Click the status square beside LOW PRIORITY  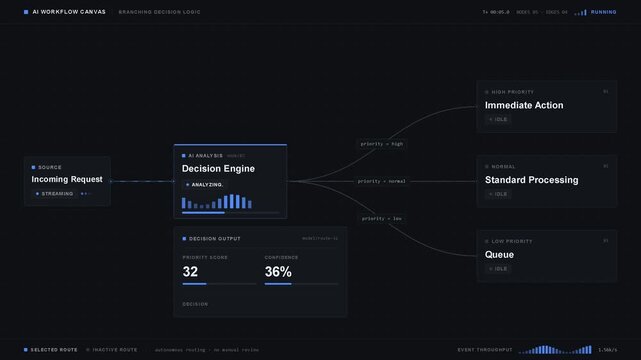[x=487, y=241]
